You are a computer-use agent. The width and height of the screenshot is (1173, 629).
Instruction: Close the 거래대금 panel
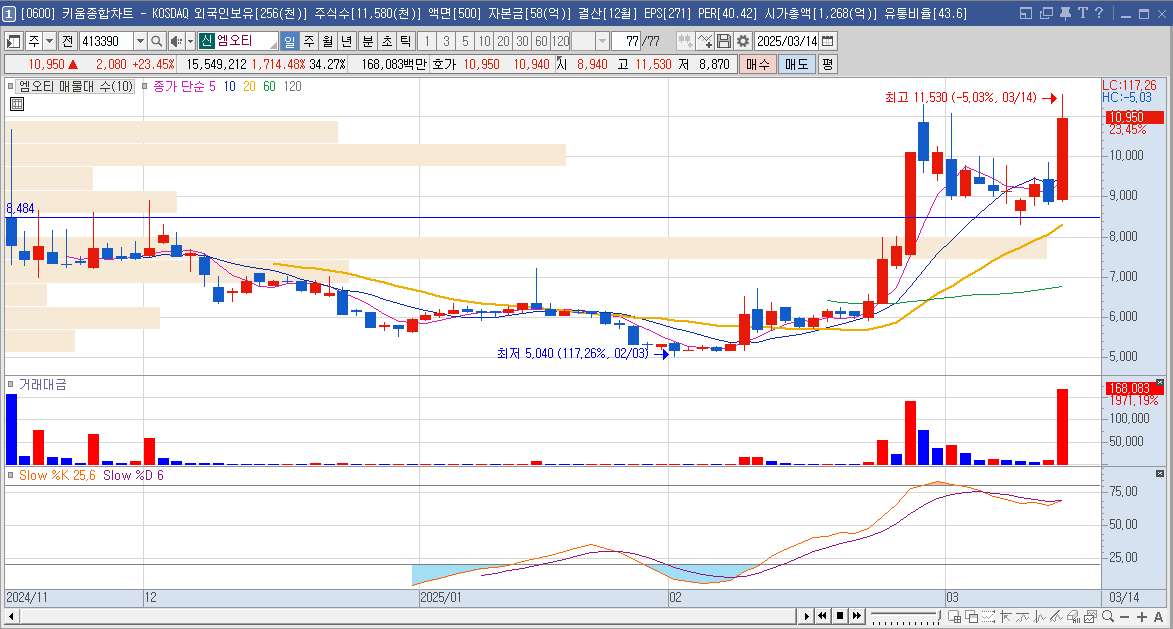tap(1160, 382)
